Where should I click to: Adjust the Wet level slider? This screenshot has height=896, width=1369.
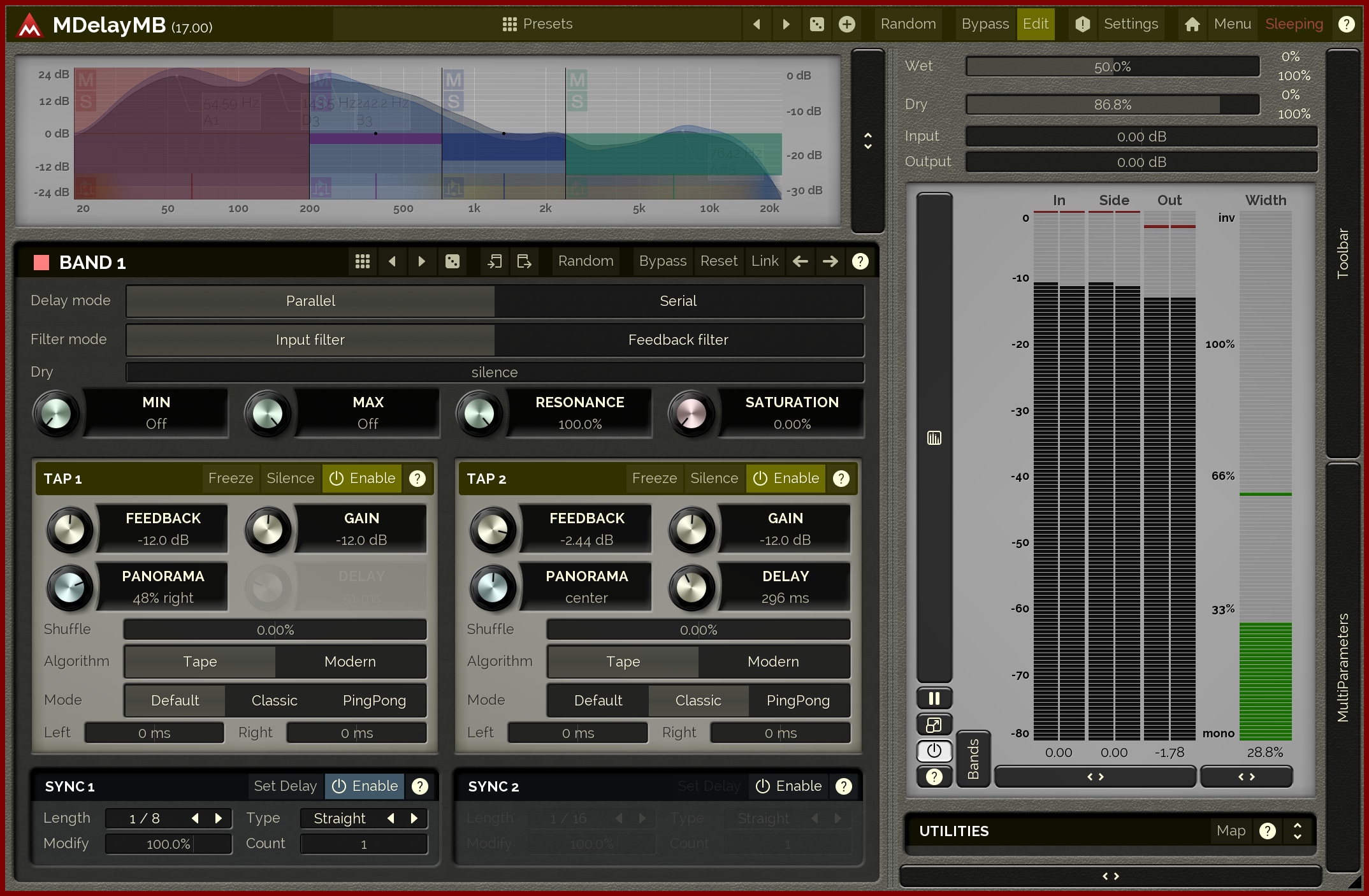click(x=1112, y=66)
